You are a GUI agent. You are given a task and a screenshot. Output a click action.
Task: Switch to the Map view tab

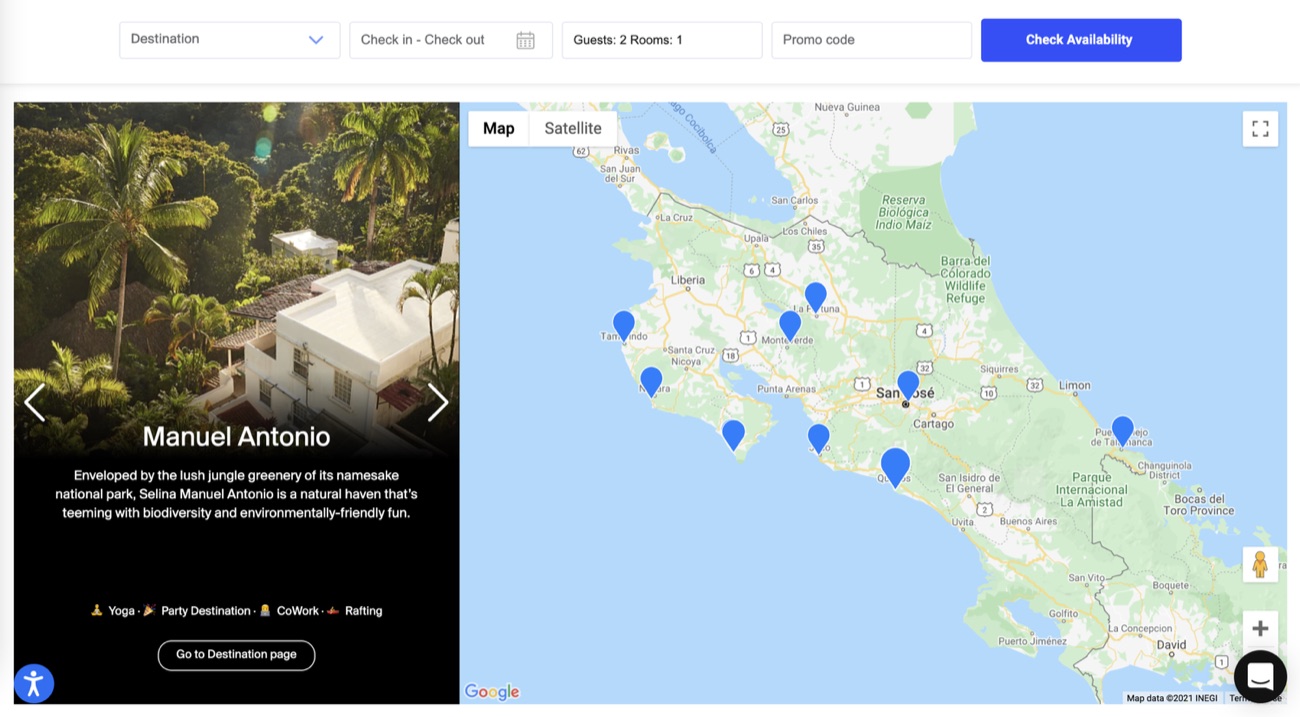(498, 128)
